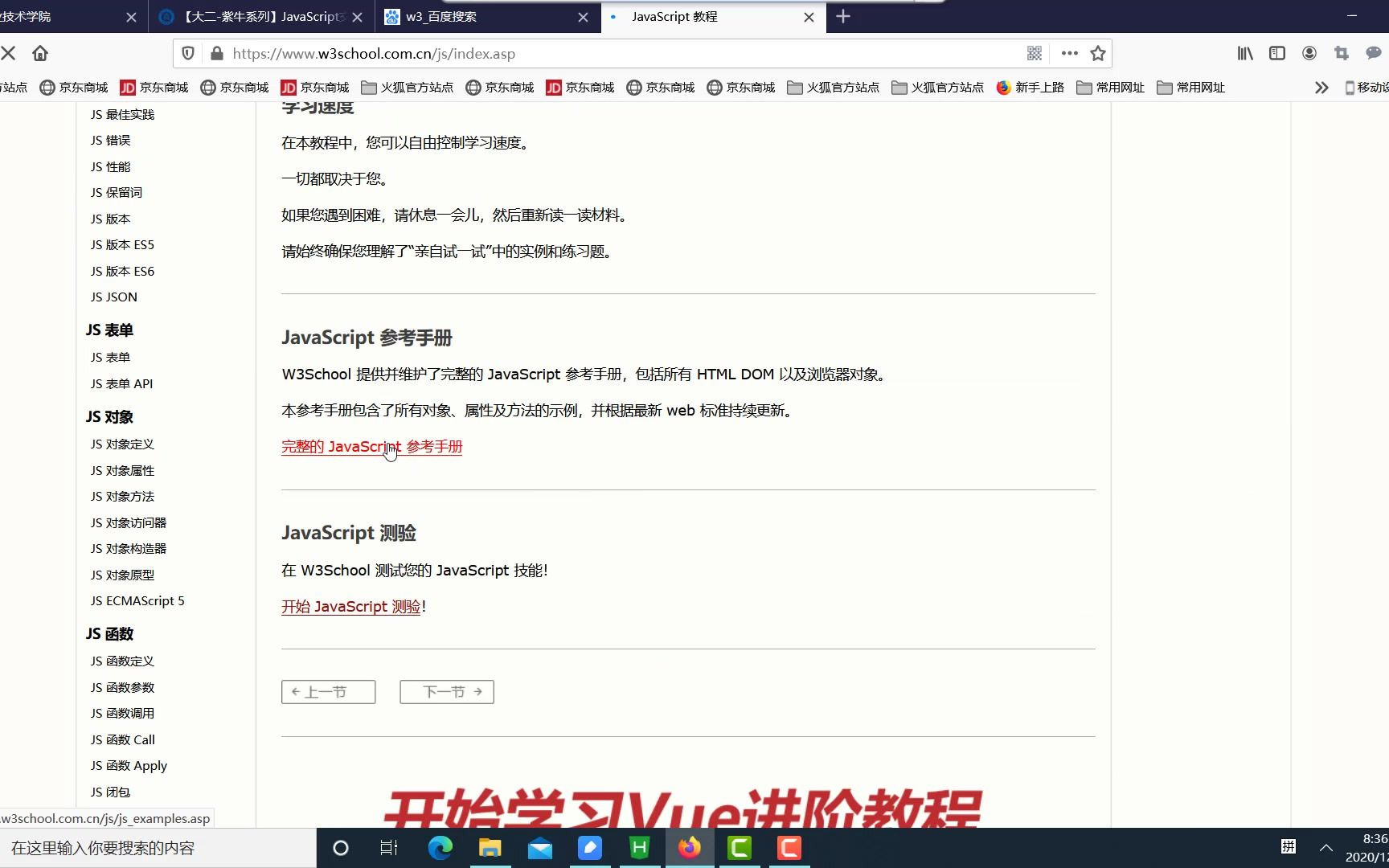Click the Windows search input field
1389x868 pixels.
click(x=153, y=848)
